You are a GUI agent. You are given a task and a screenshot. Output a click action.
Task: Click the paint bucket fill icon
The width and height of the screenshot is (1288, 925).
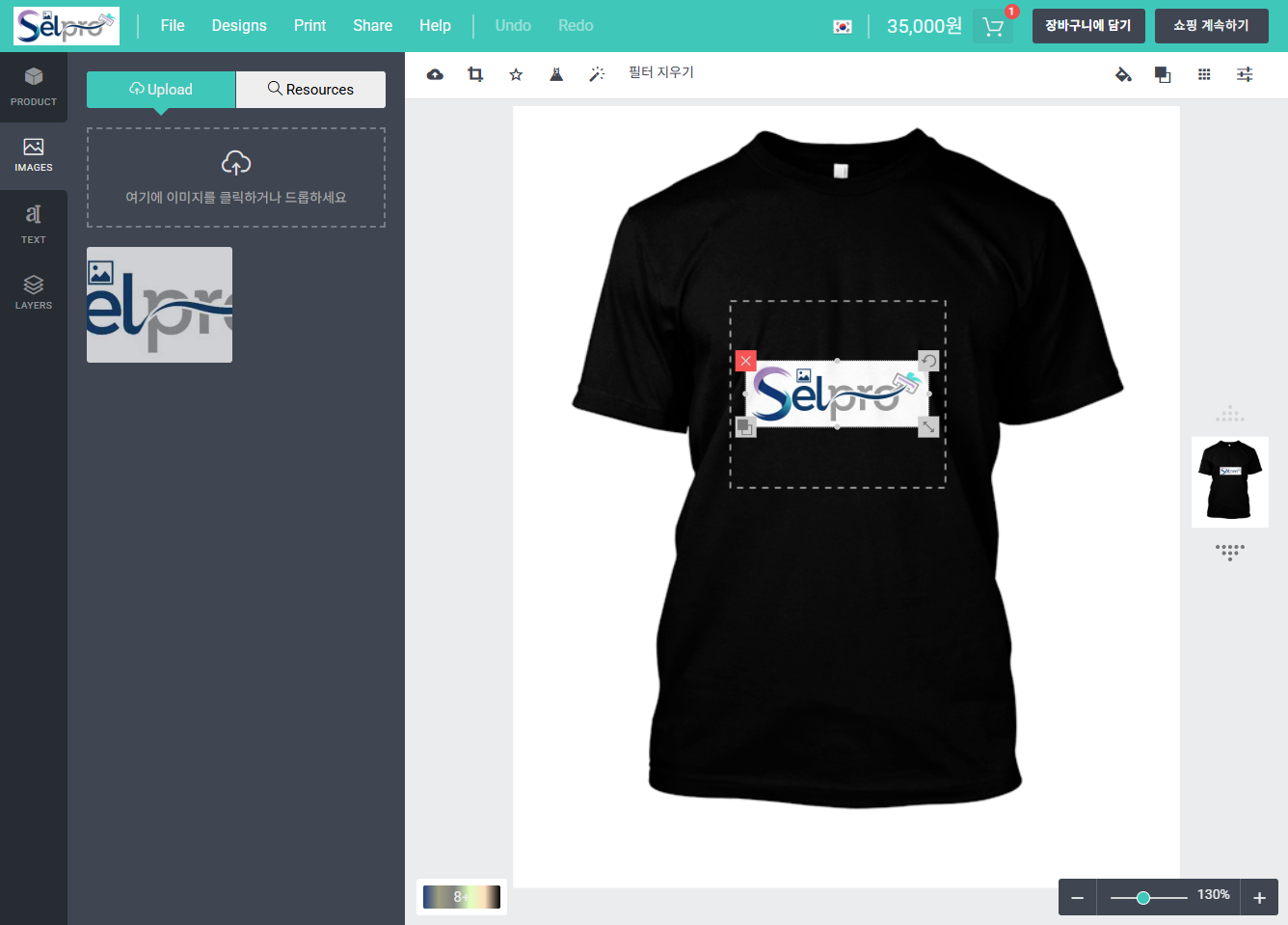[x=1123, y=74]
